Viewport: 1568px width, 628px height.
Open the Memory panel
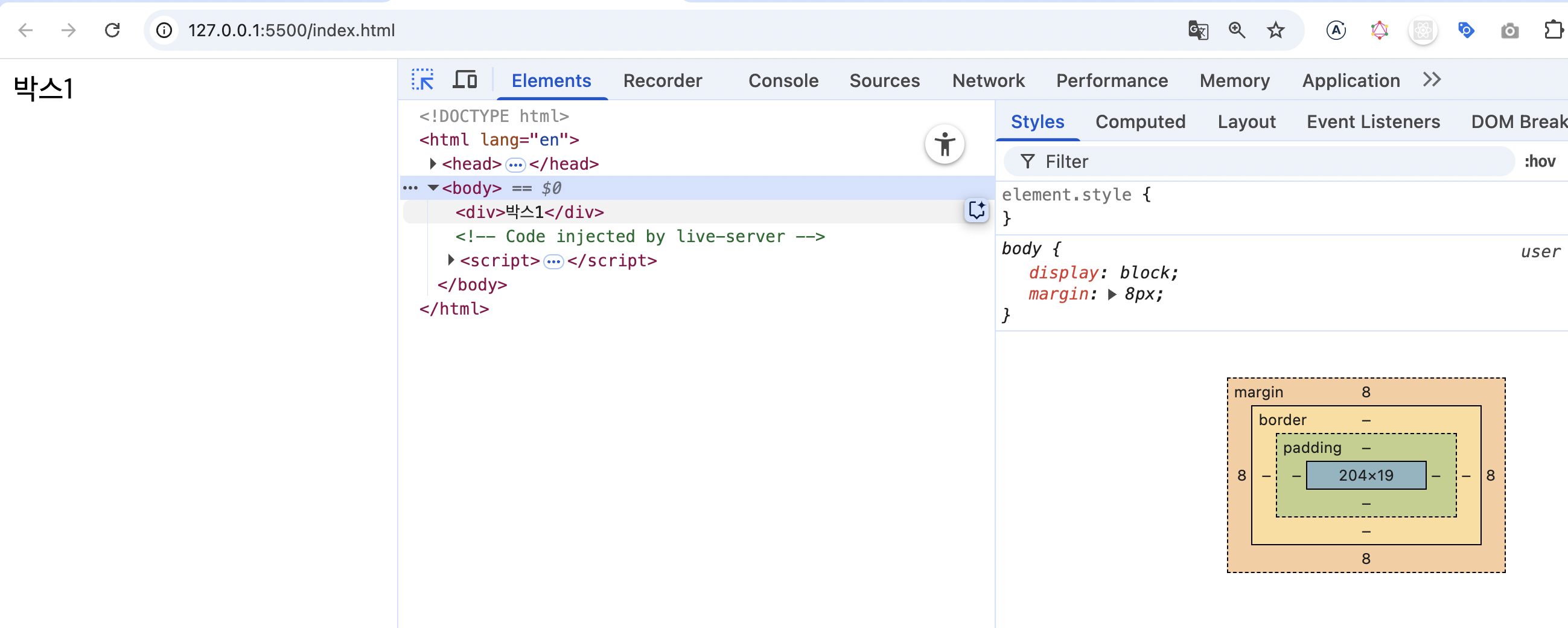[1235, 80]
